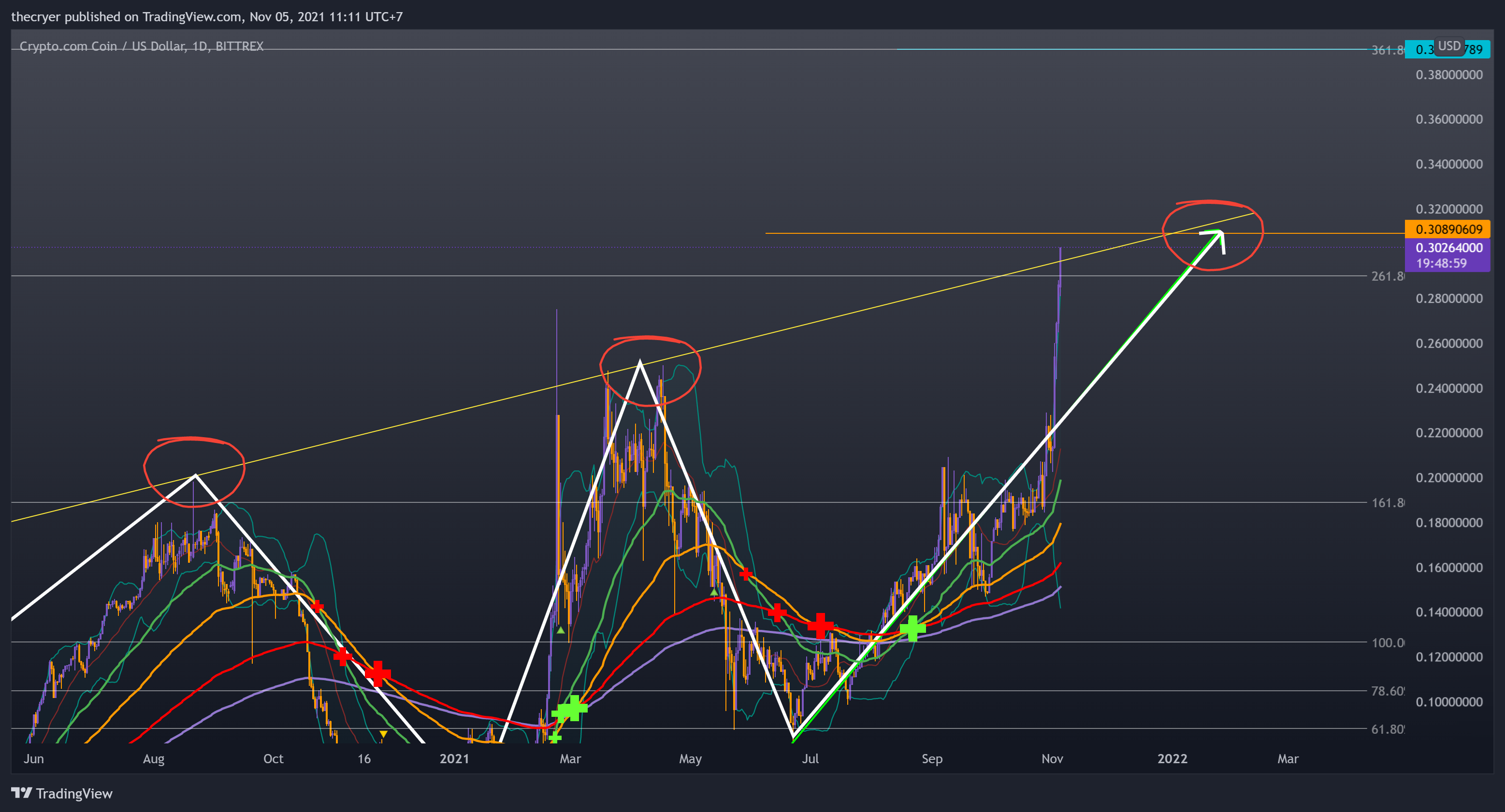Click the Nov label on time axis

1052,758
